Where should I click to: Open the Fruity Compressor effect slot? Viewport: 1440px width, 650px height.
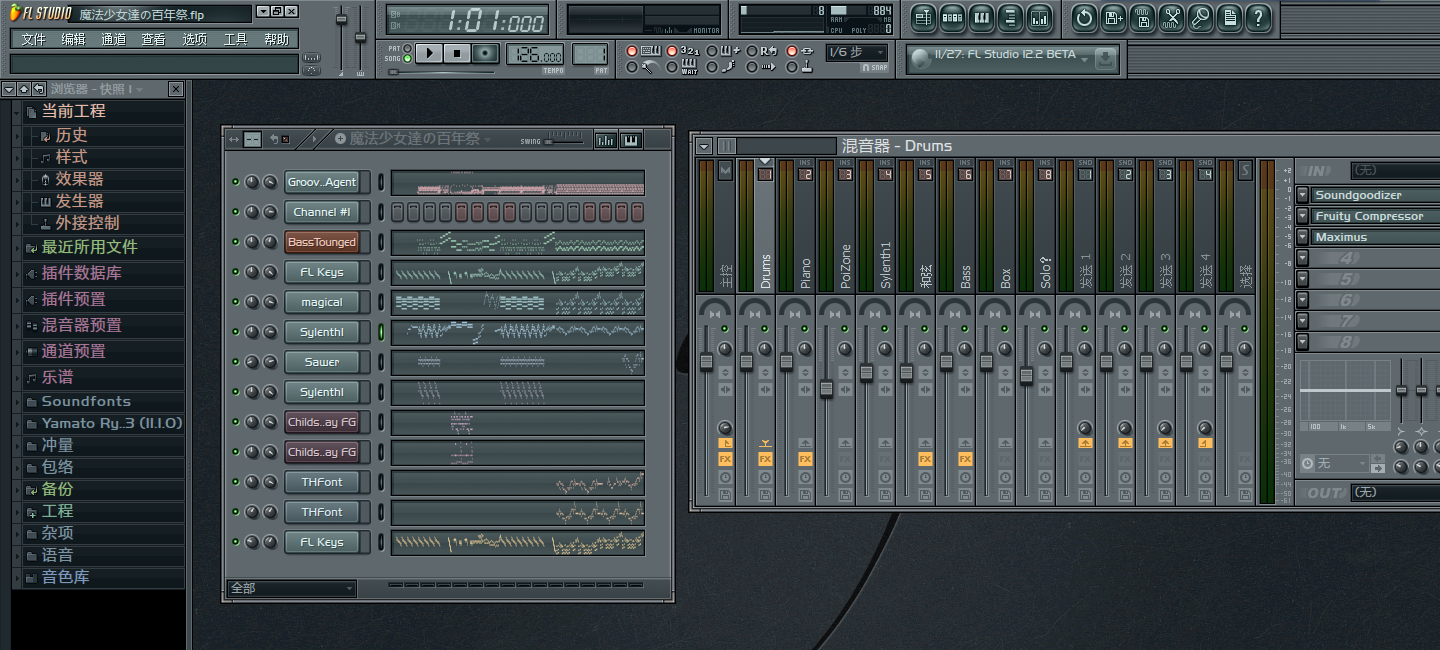tap(1368, 216)
